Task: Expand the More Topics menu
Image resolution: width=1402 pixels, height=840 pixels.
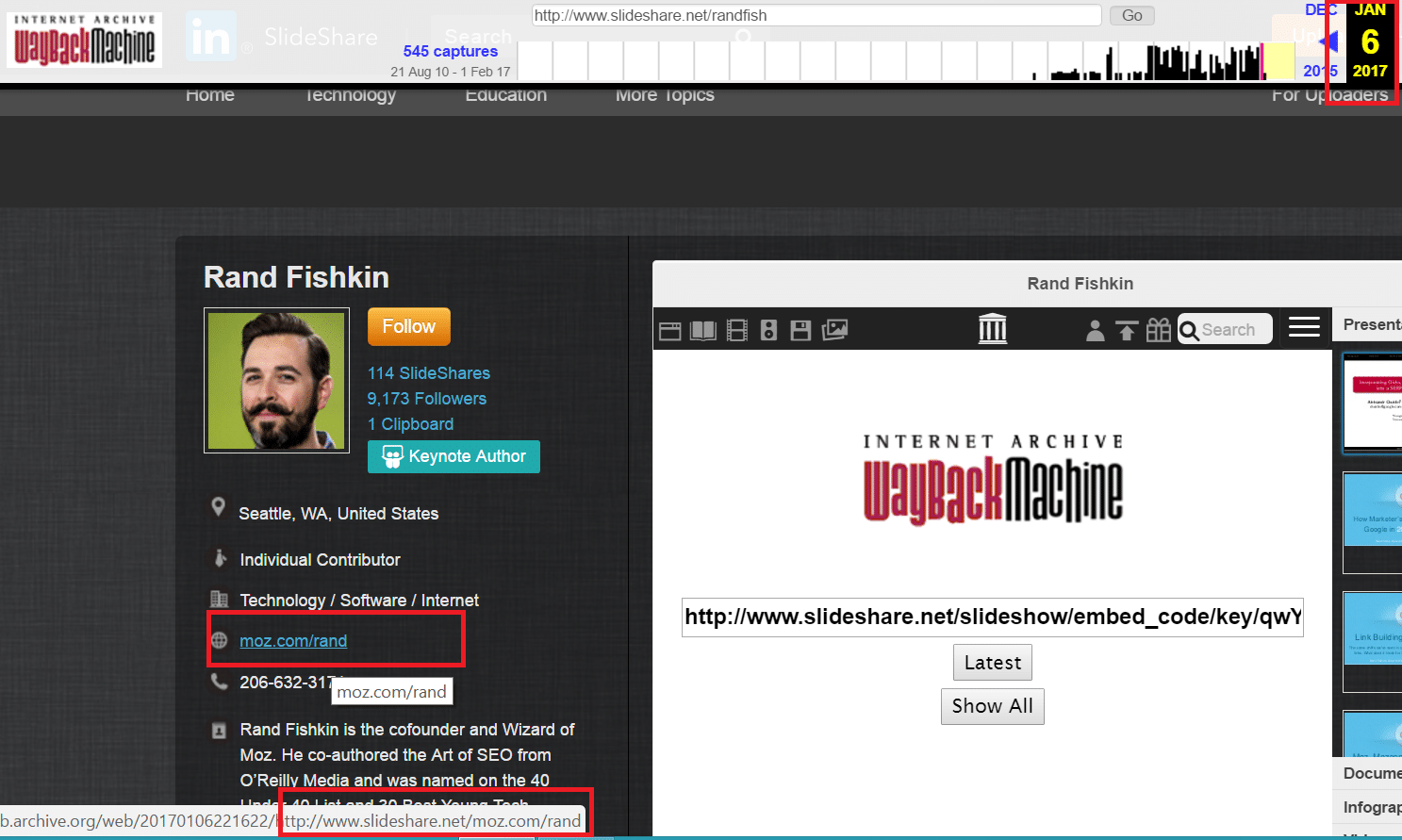Action: click(x=665, y=95)
